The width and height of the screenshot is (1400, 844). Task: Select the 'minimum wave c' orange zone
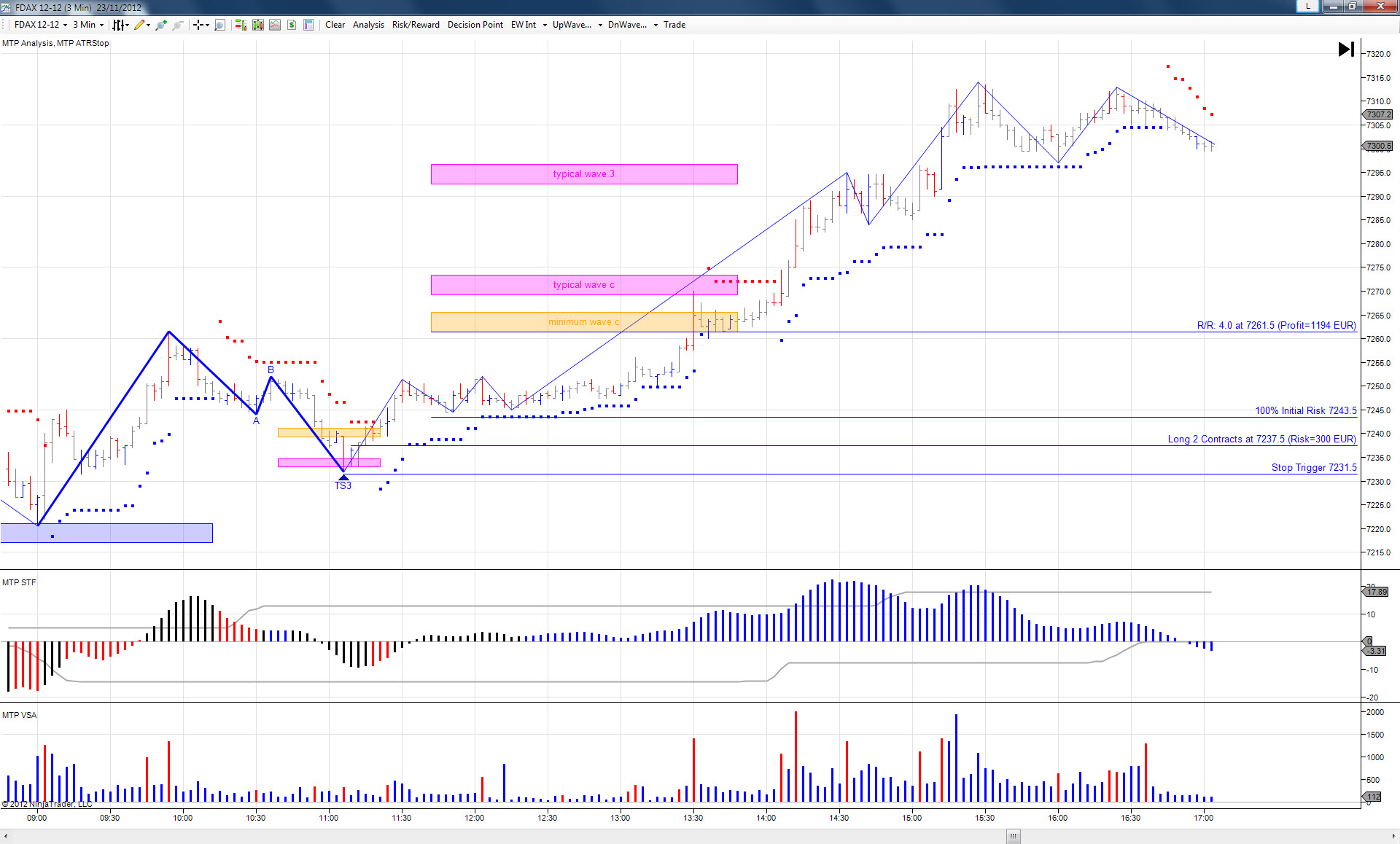pos(584,322)
